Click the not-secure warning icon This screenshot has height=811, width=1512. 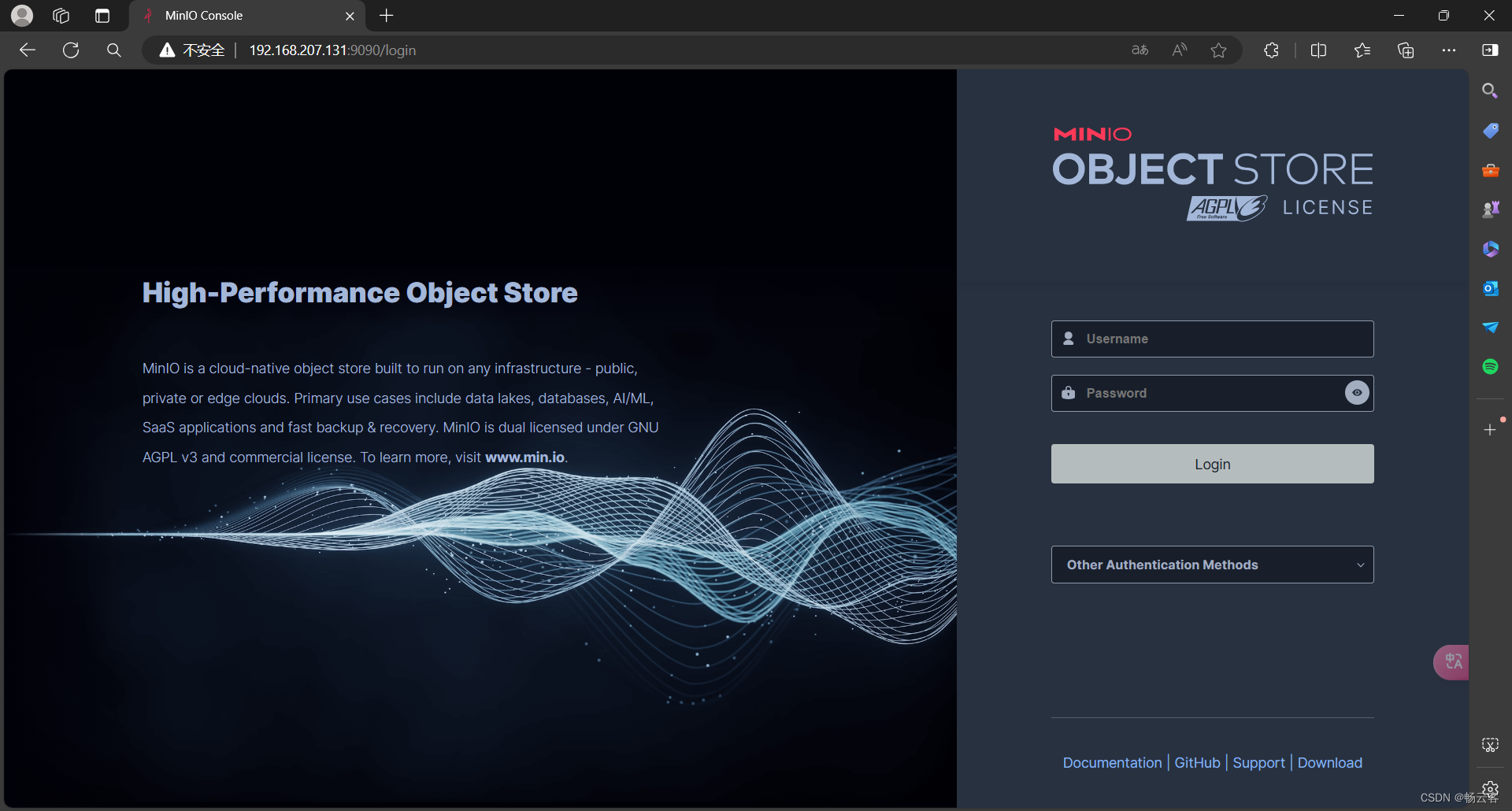click(167, 50)
